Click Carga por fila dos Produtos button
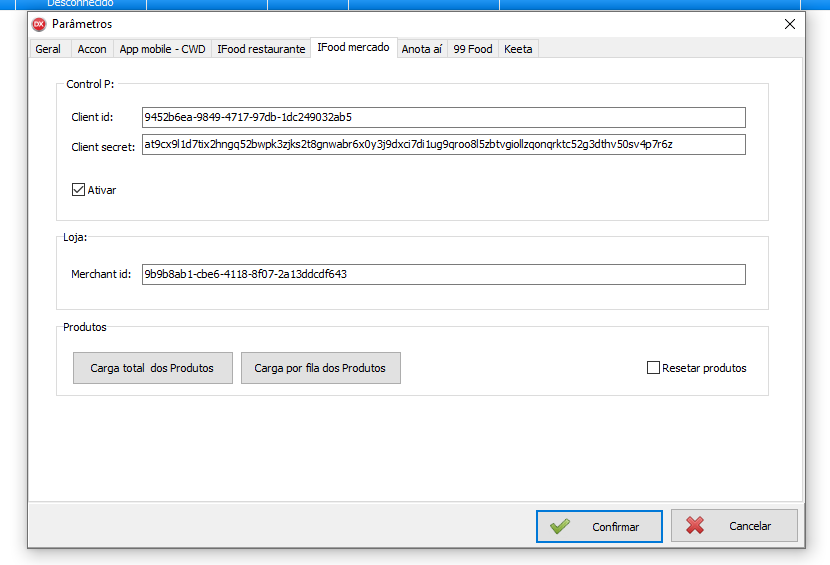Viewport: 830px width, 565px height. click(x=321, y=368)
